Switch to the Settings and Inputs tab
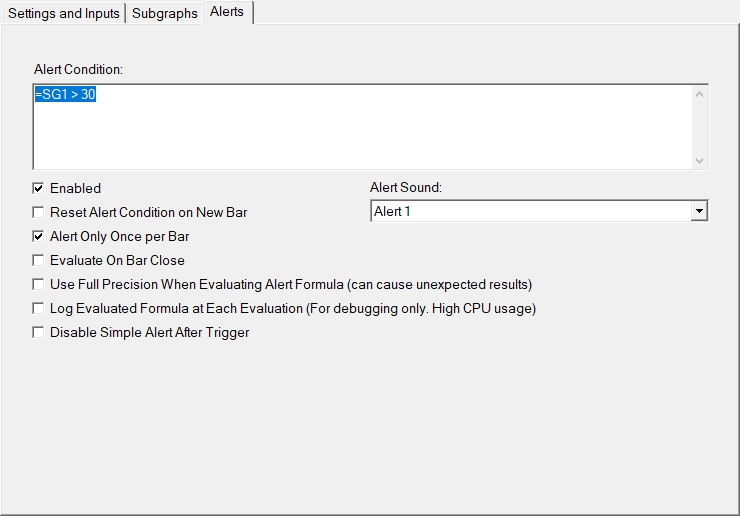Screen dimensions: 740x516 coord(64,13)
